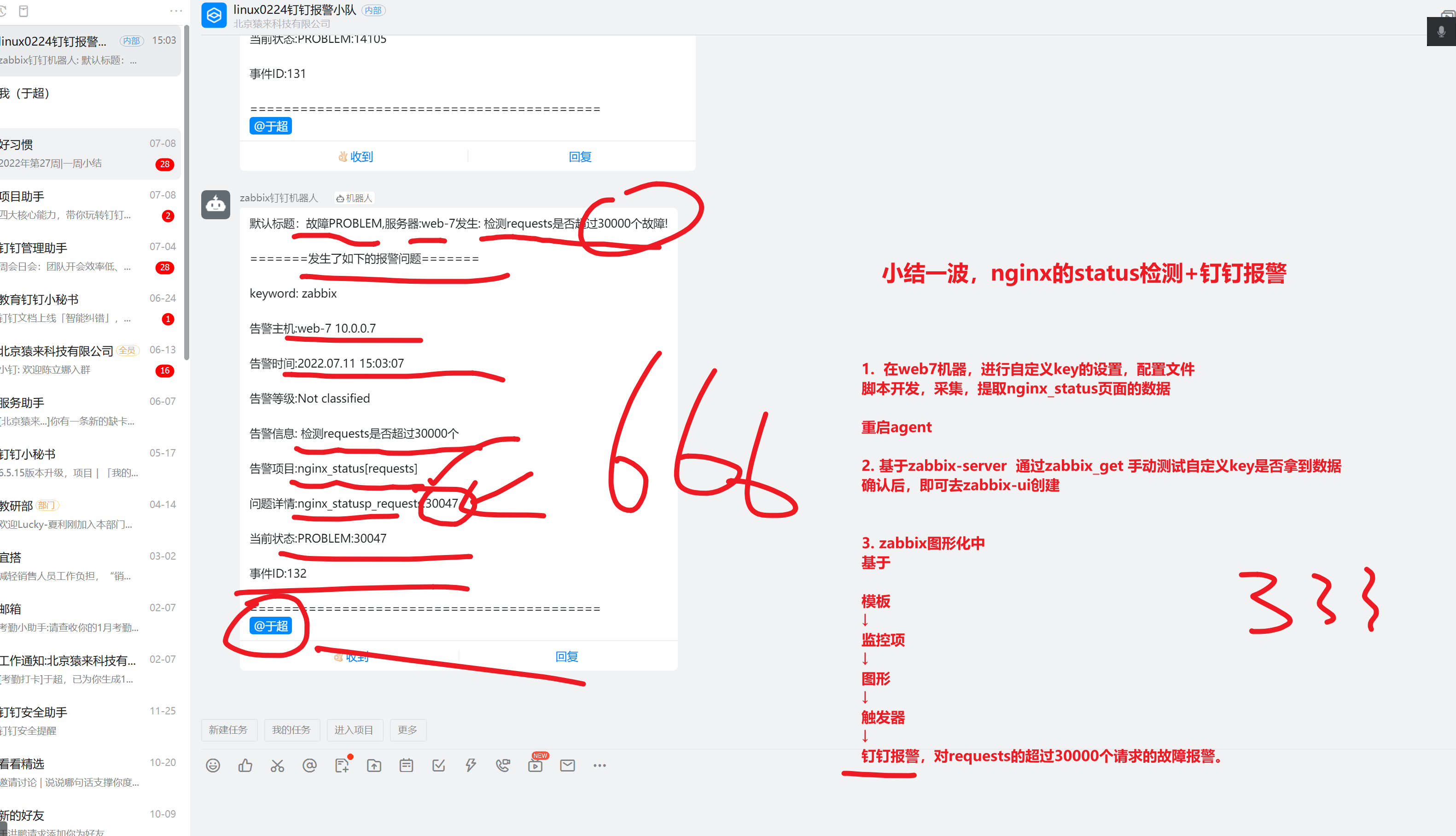Click the lightning bolt quick action icon
This screenshot has width=1456, height=836.
tap(471, 766)
